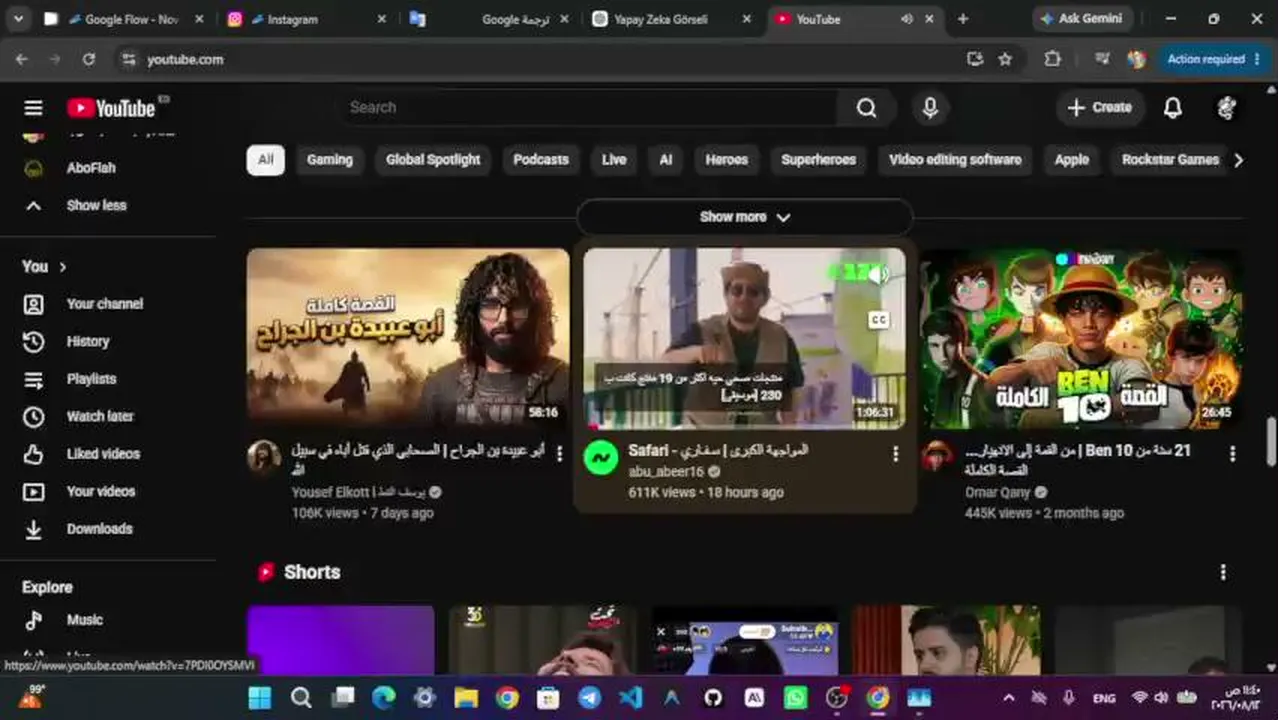Open the Omar Qany channel link

tap(998, 492)
